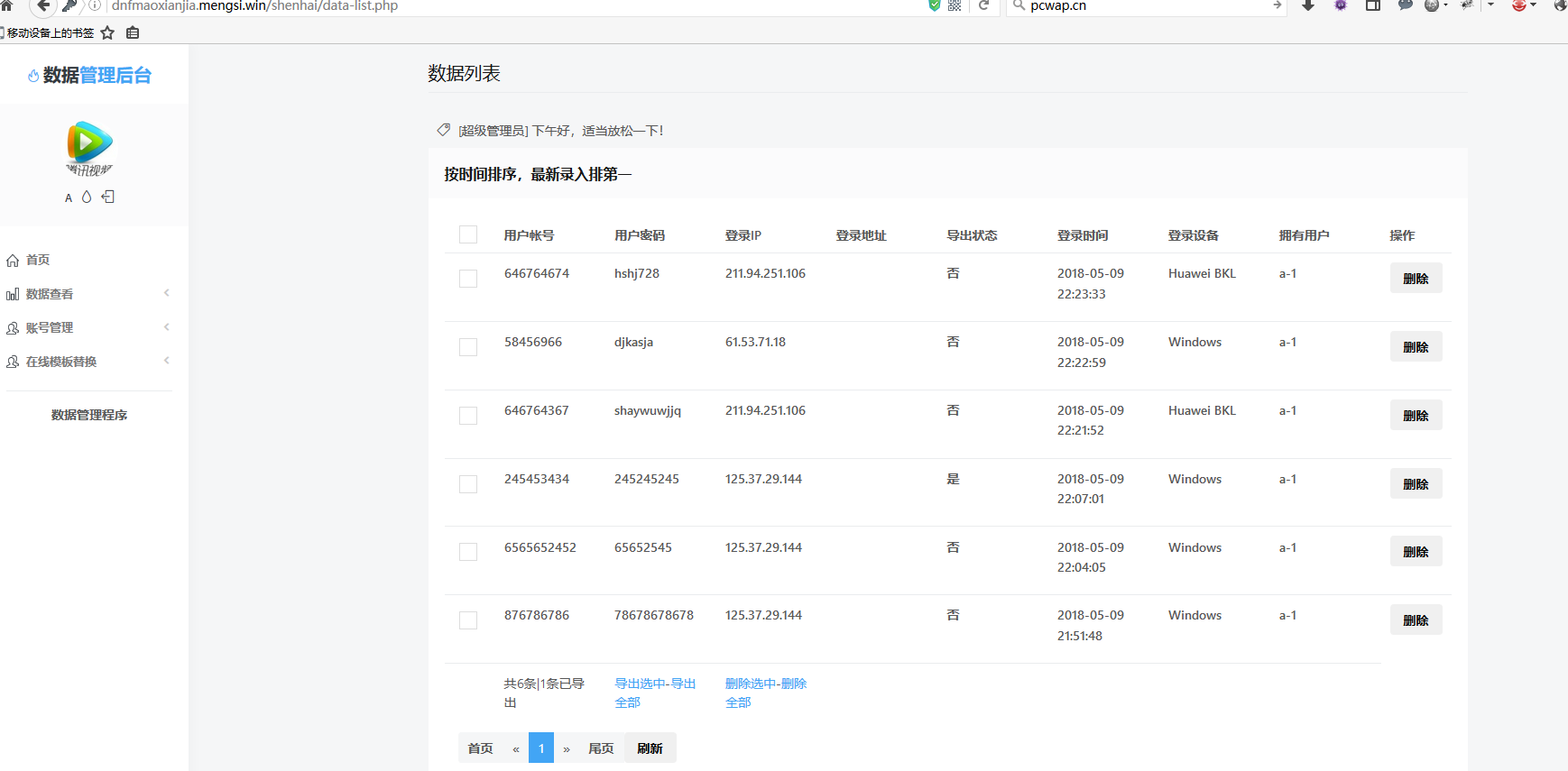Check the row for account 646764674
This screenshot has height=771, width=1568.
(x=468, y=279)
